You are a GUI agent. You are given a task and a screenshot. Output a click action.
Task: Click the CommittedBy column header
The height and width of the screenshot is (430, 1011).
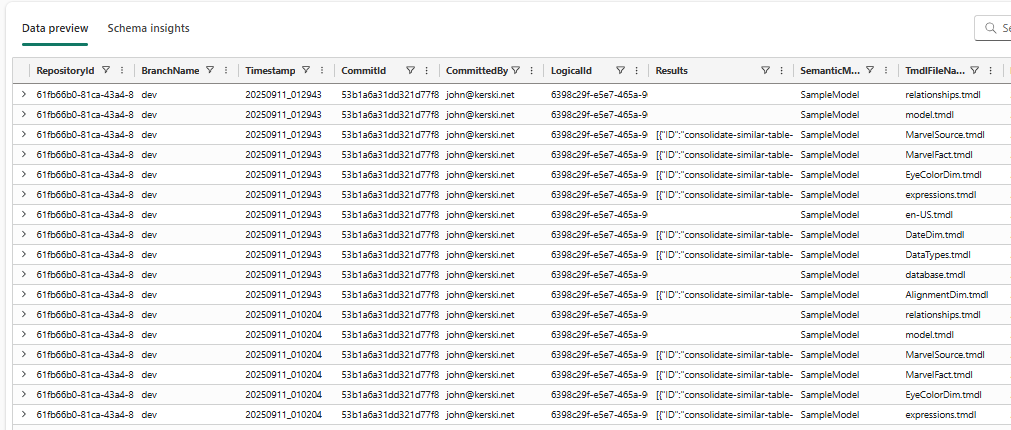pyautogui.click(x=476, y=71)
